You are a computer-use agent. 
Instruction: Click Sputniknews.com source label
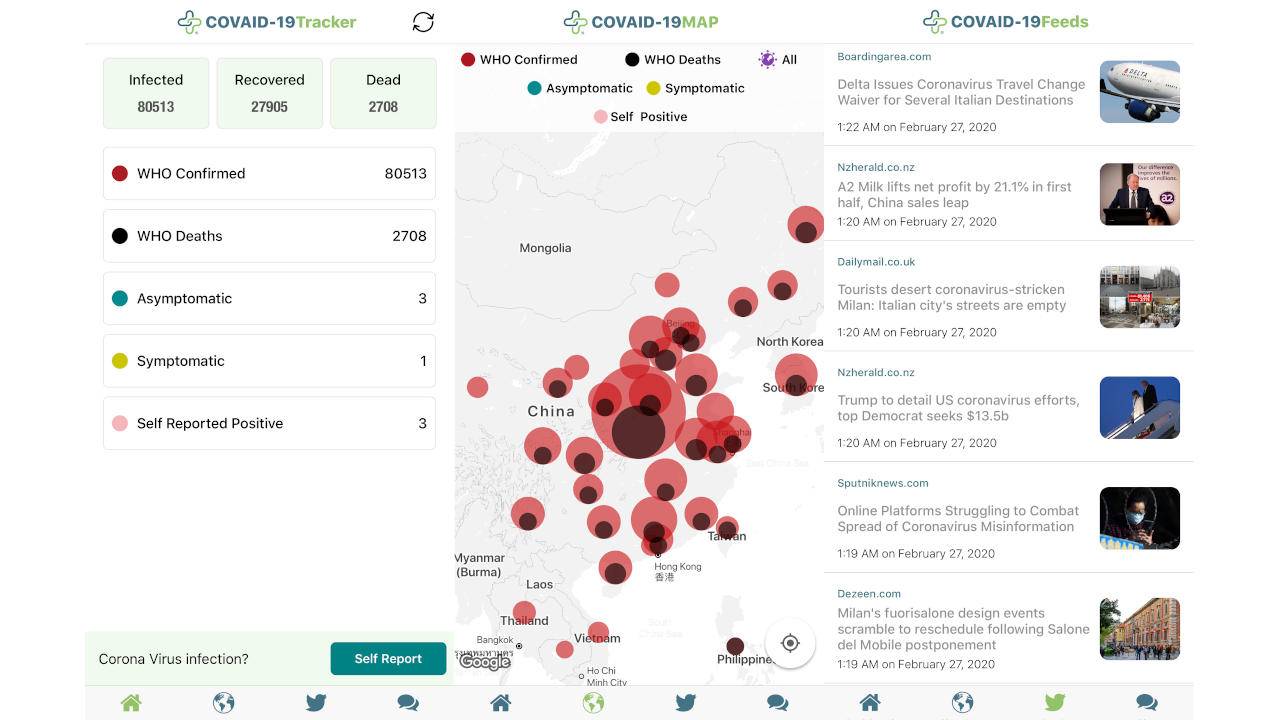click(x=883, y=483)
